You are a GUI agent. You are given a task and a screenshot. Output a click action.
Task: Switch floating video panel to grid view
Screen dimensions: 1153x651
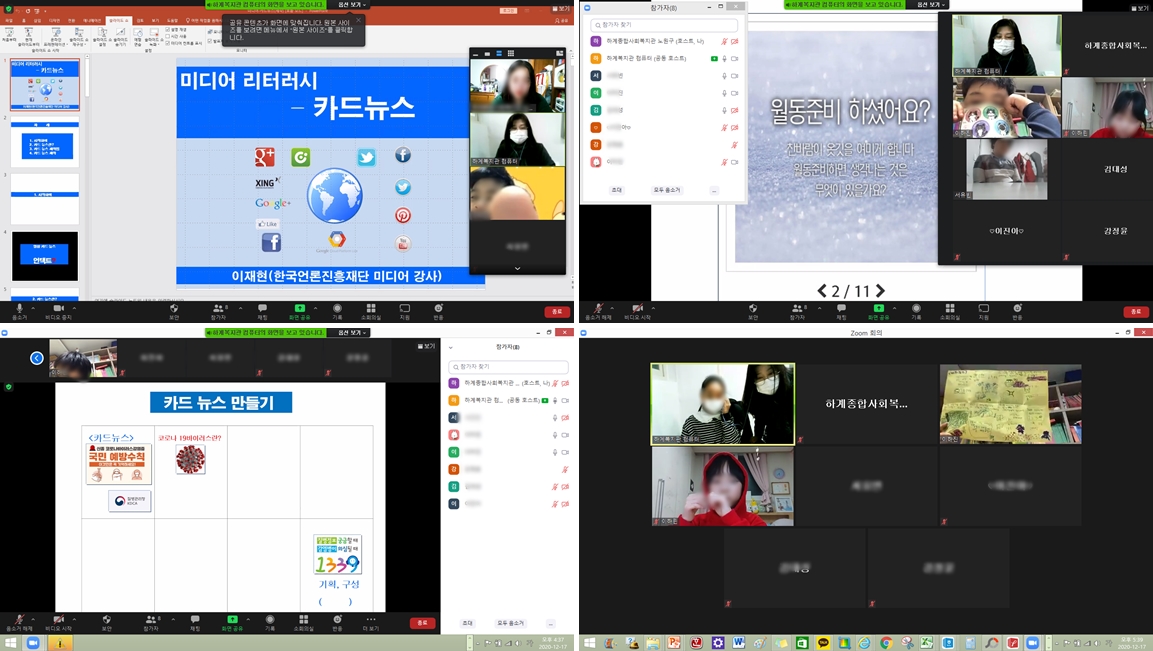[x=511, y=54]
